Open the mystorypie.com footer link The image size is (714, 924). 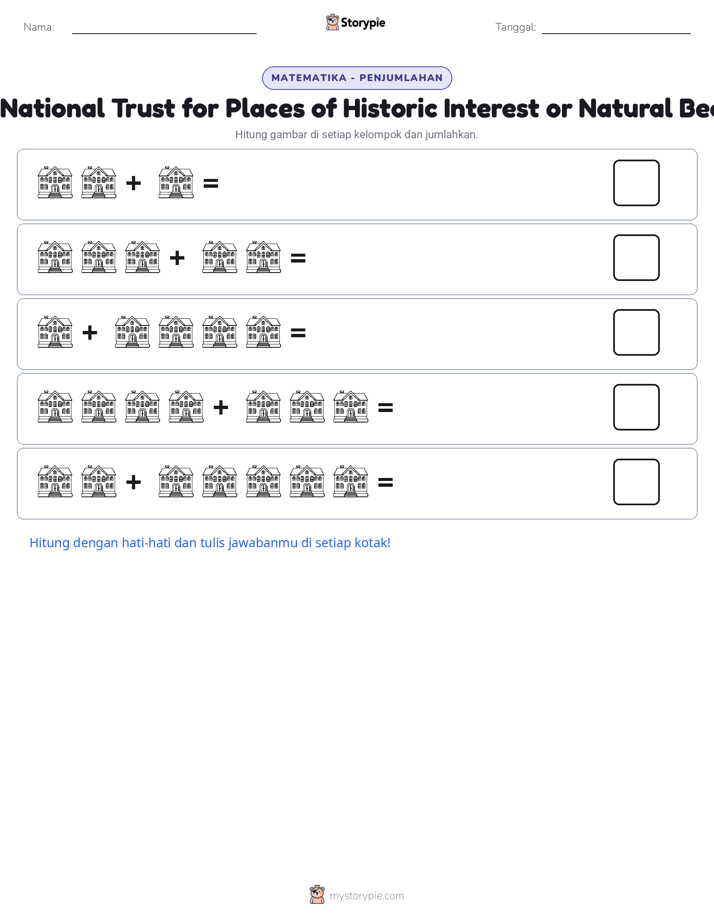point(366,896)
